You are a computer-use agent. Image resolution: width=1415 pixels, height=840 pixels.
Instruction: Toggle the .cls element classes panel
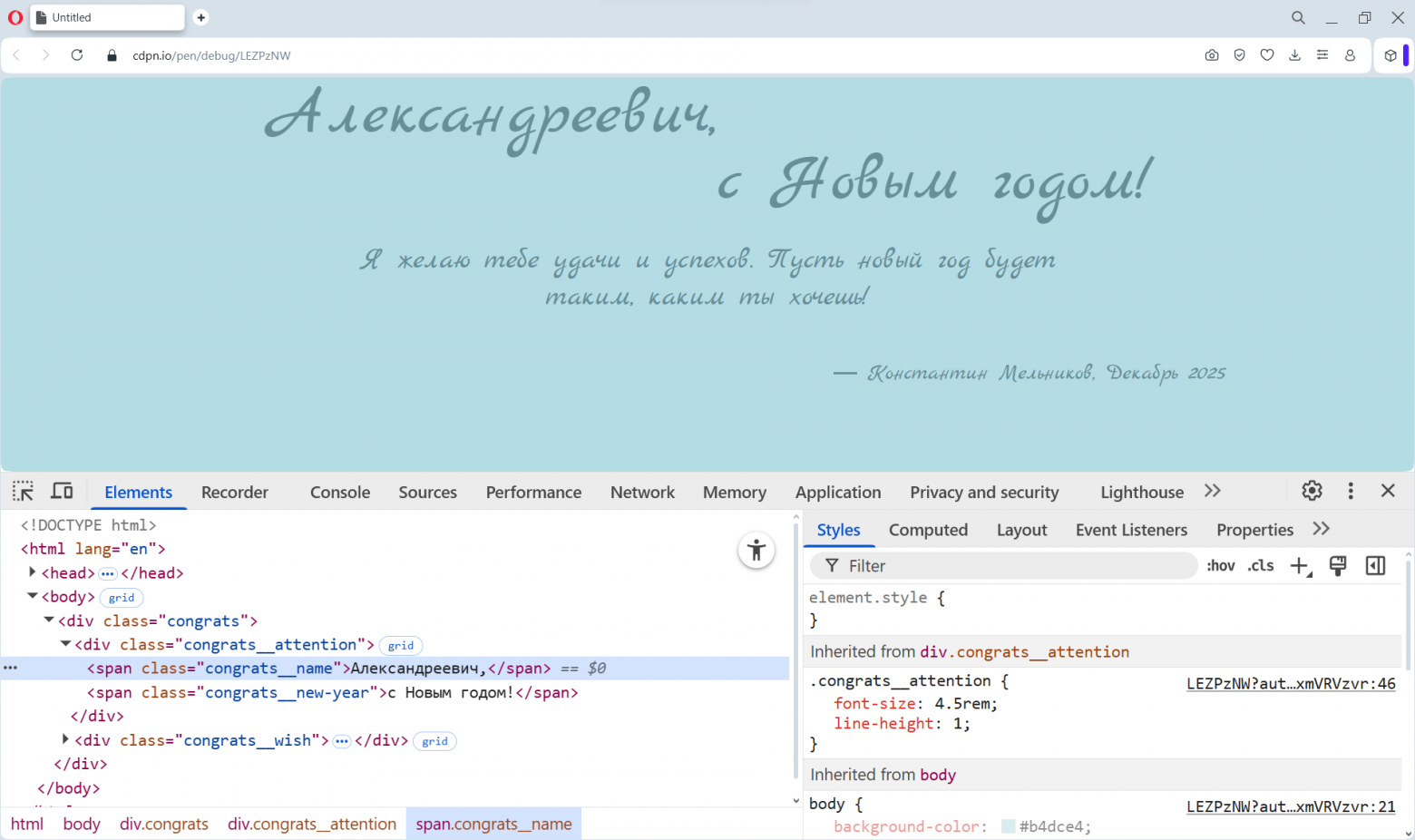[1261, 566]
